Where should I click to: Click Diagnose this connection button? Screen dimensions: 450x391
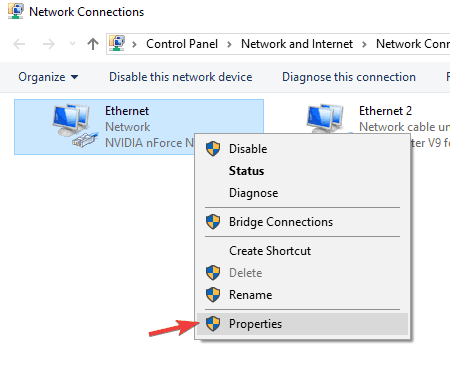pyautogui.click(x=349, y=77)
